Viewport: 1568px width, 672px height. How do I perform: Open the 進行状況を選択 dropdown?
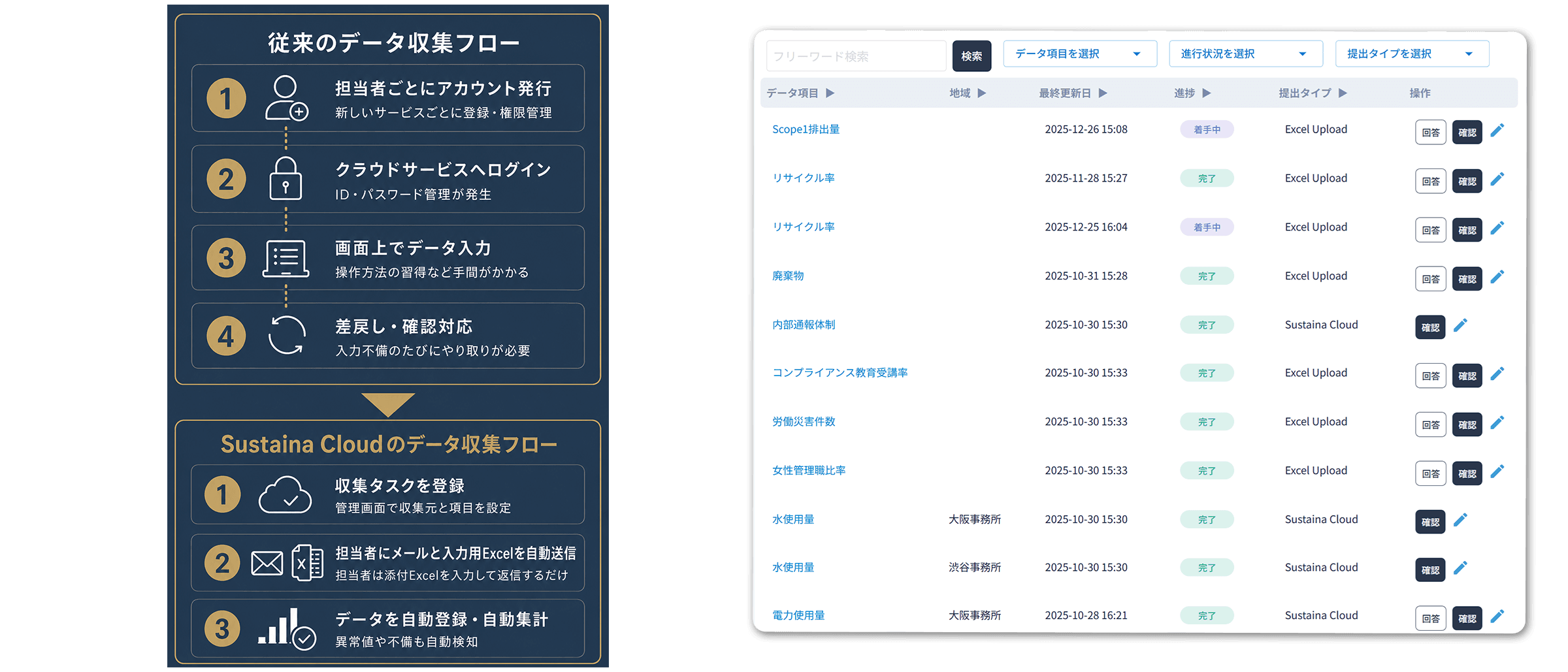click(1246, 54)
